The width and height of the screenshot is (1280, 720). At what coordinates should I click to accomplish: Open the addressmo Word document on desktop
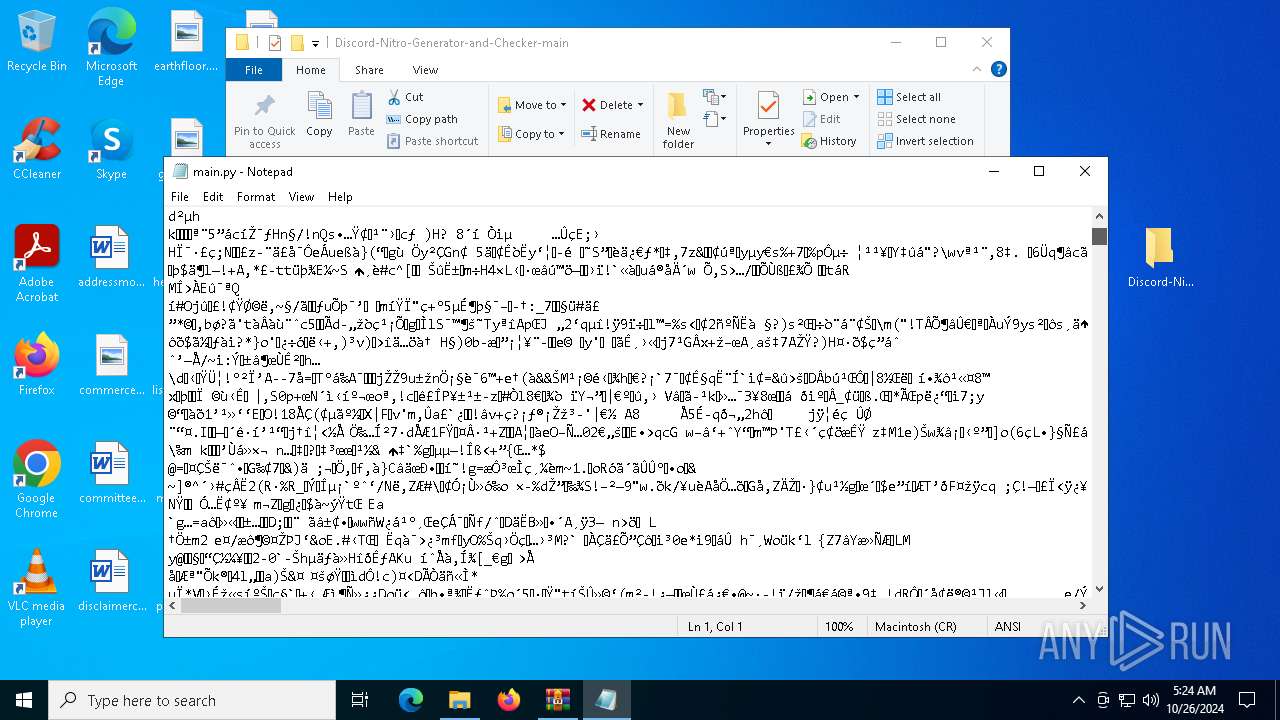pos(111,257)
